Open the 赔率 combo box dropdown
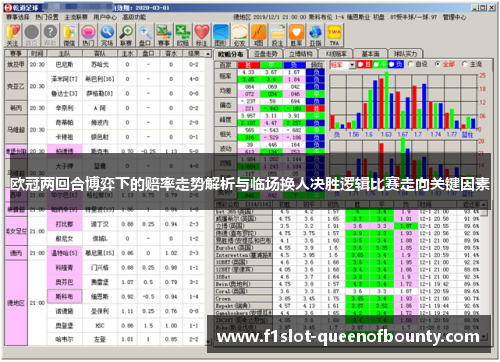Image resolution: width=500 pixels, height=362 pixels. (x=352, y=65)
